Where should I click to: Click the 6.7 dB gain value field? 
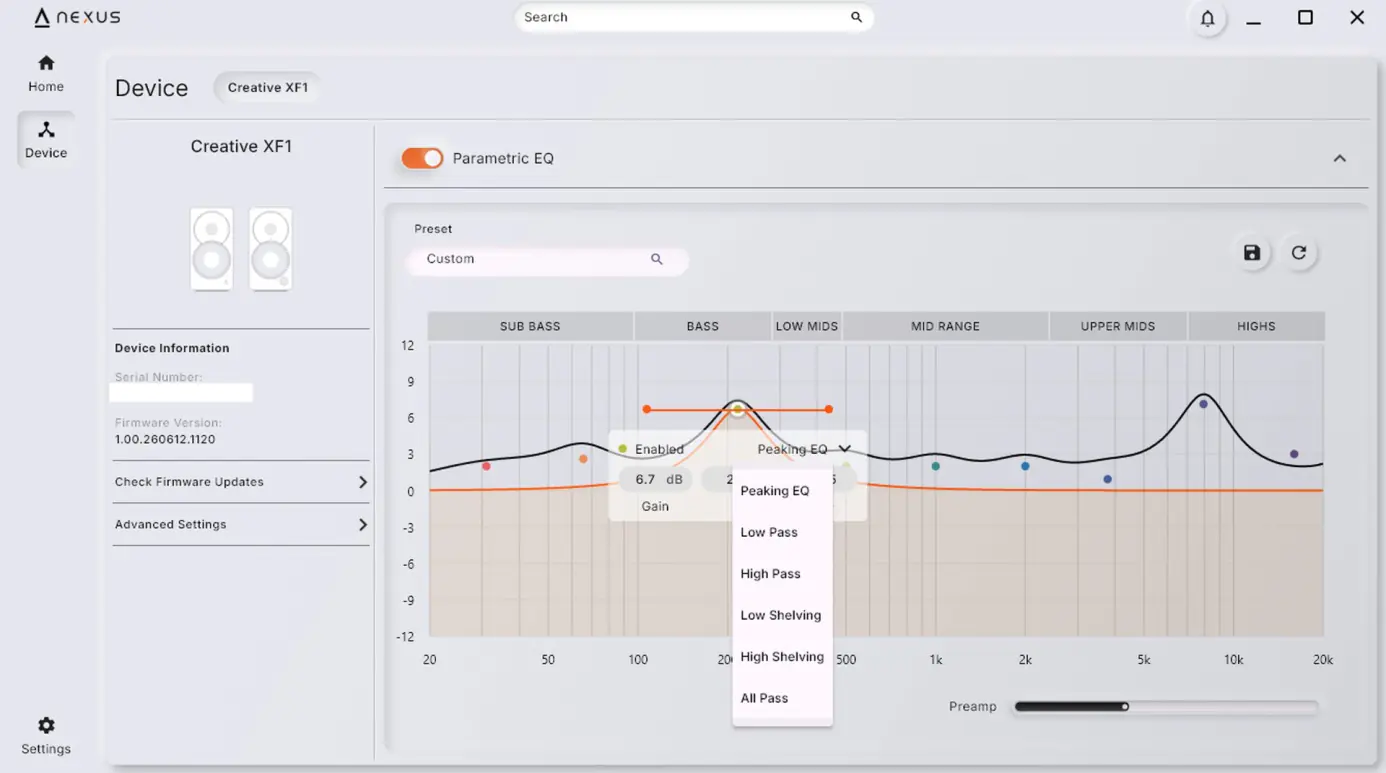[x=655, y=480]
